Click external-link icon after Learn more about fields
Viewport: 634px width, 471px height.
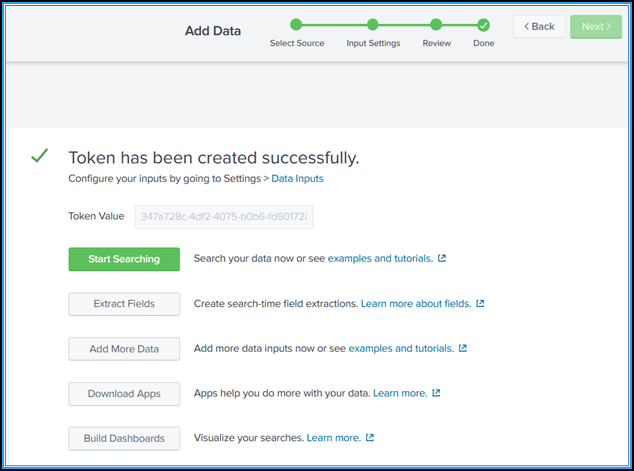click(x=480, y=303)
